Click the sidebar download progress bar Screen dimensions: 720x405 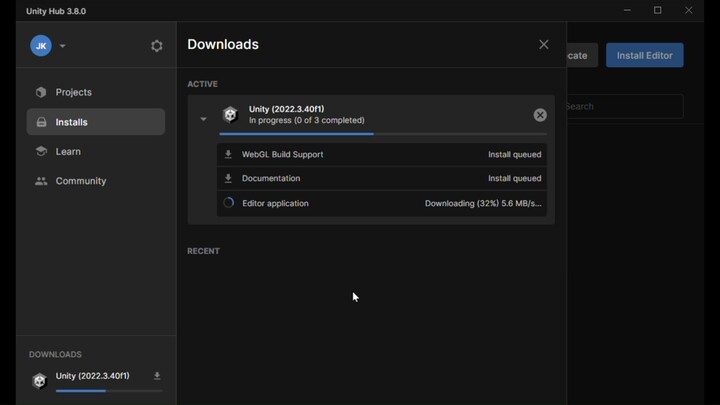pyautogui.click(x=109, y=391)
